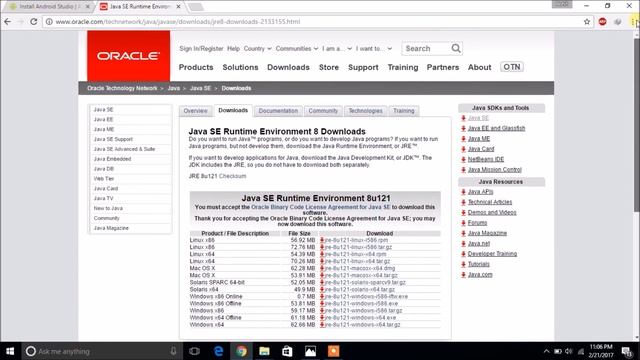Open the action center notifications
640x360 pixels.
(627, 351)
